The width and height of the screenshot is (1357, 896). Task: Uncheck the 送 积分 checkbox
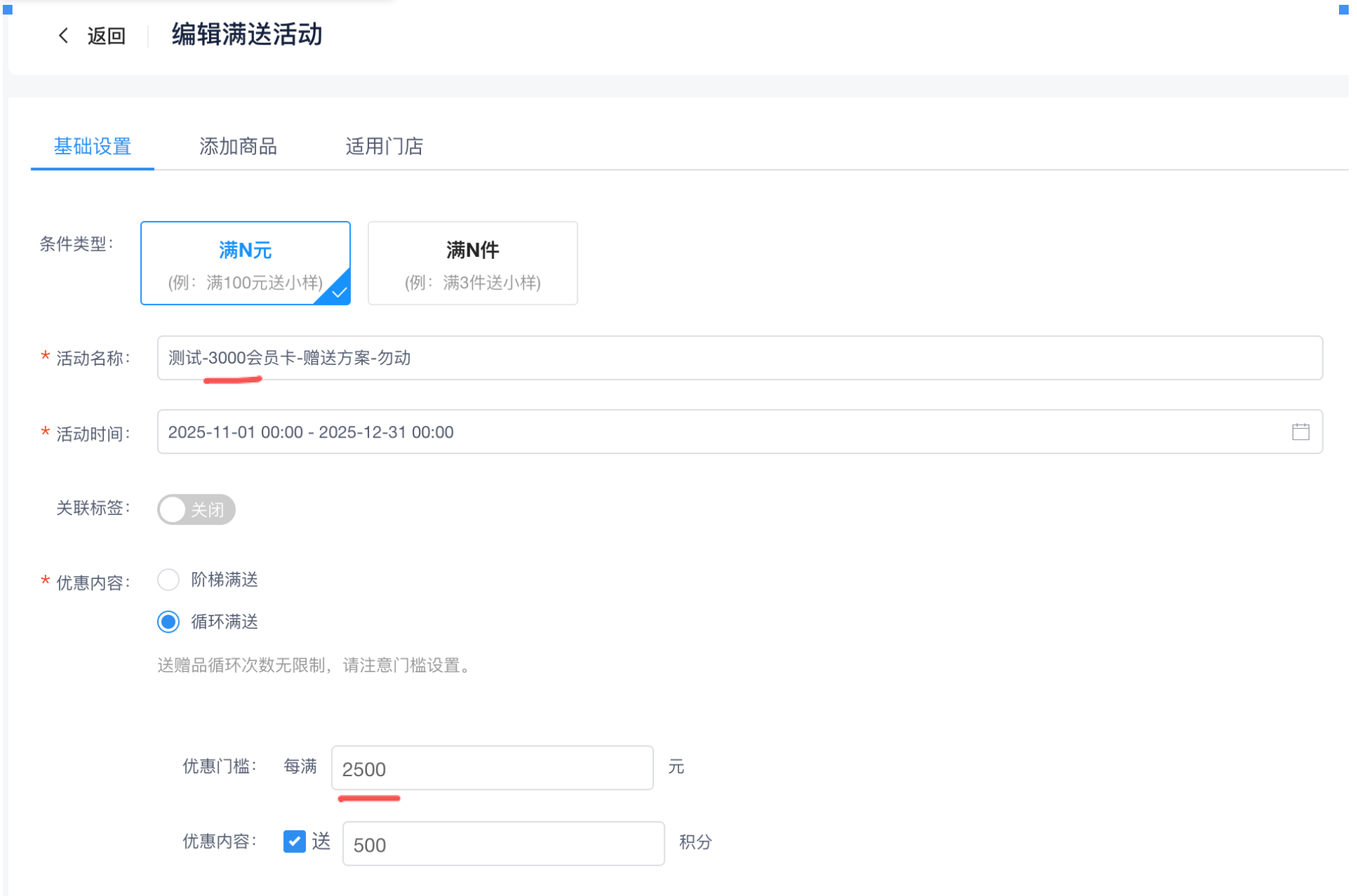[294, 841]
